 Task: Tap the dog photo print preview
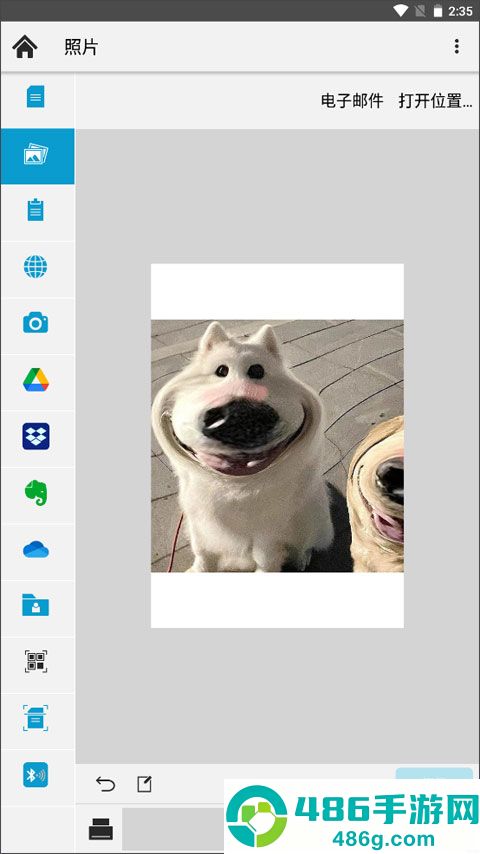(x=277, y=446)
